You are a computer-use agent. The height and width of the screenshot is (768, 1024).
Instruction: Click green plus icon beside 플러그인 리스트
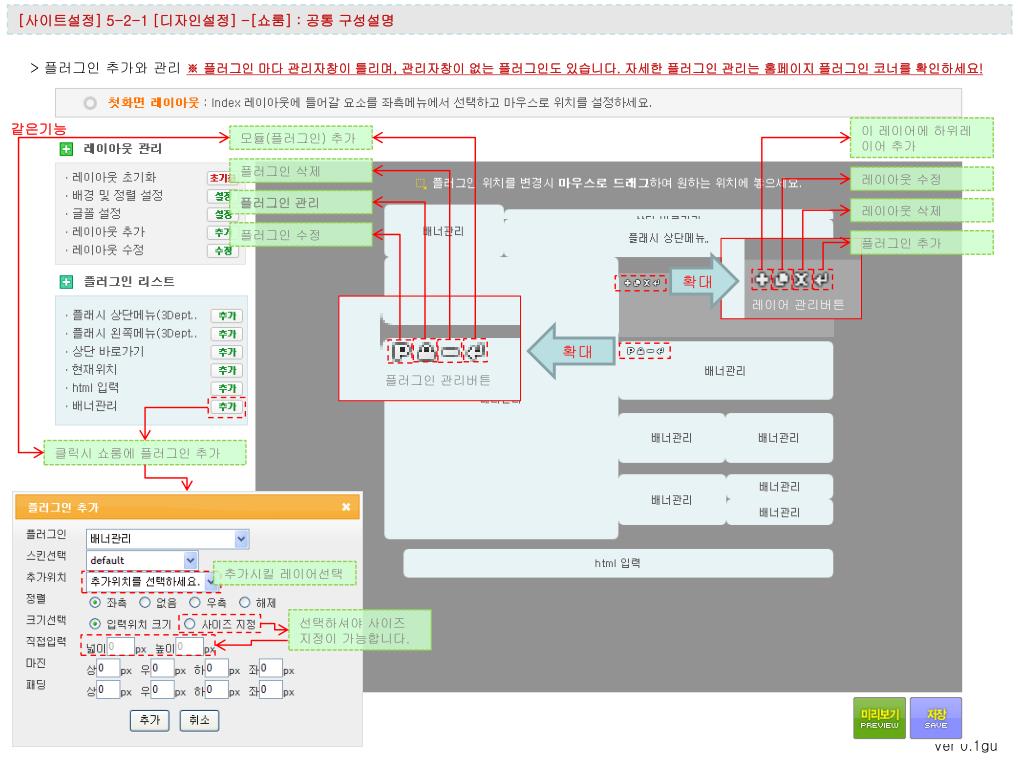pos(66,282)
